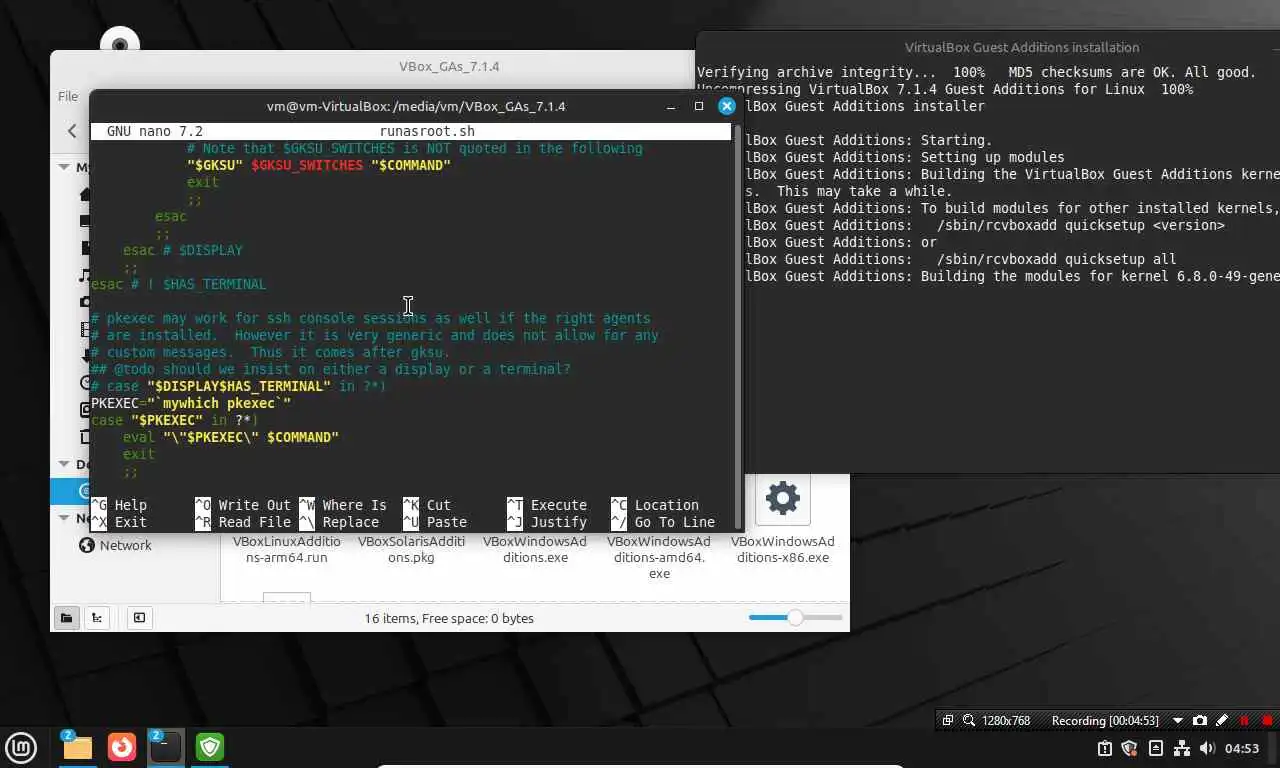
Task: Click VirtualBox Guest Additions installation title bar
Action: (x=1021, y=47)
